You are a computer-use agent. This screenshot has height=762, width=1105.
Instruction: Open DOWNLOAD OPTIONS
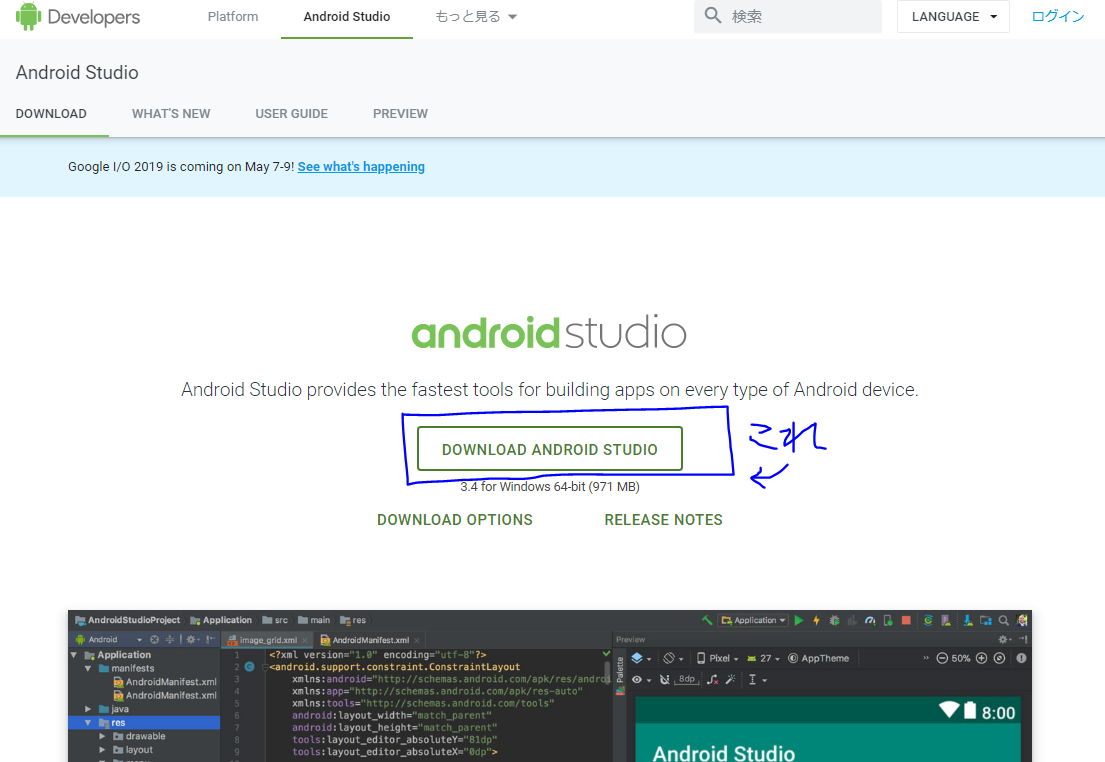click(x=455, y=520)
